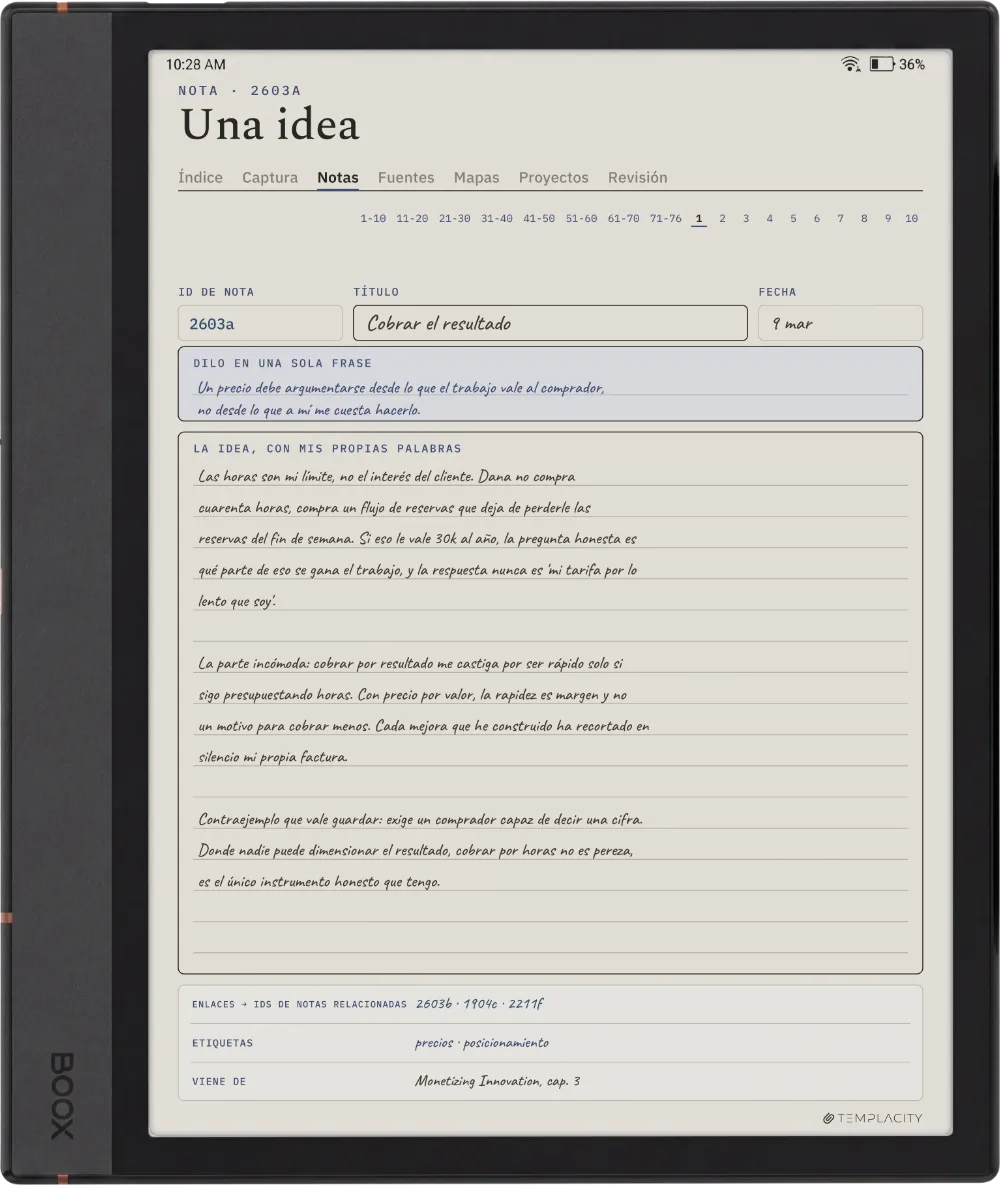Go to note page 2
Image resolution: width=1000 pixels, height=1186 pixels.
[722, 219]
